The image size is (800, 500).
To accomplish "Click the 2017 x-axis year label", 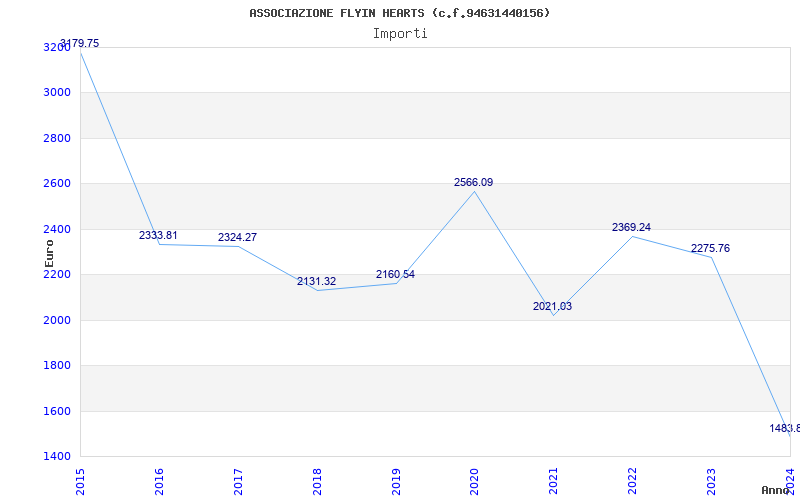I will point(238,481).
